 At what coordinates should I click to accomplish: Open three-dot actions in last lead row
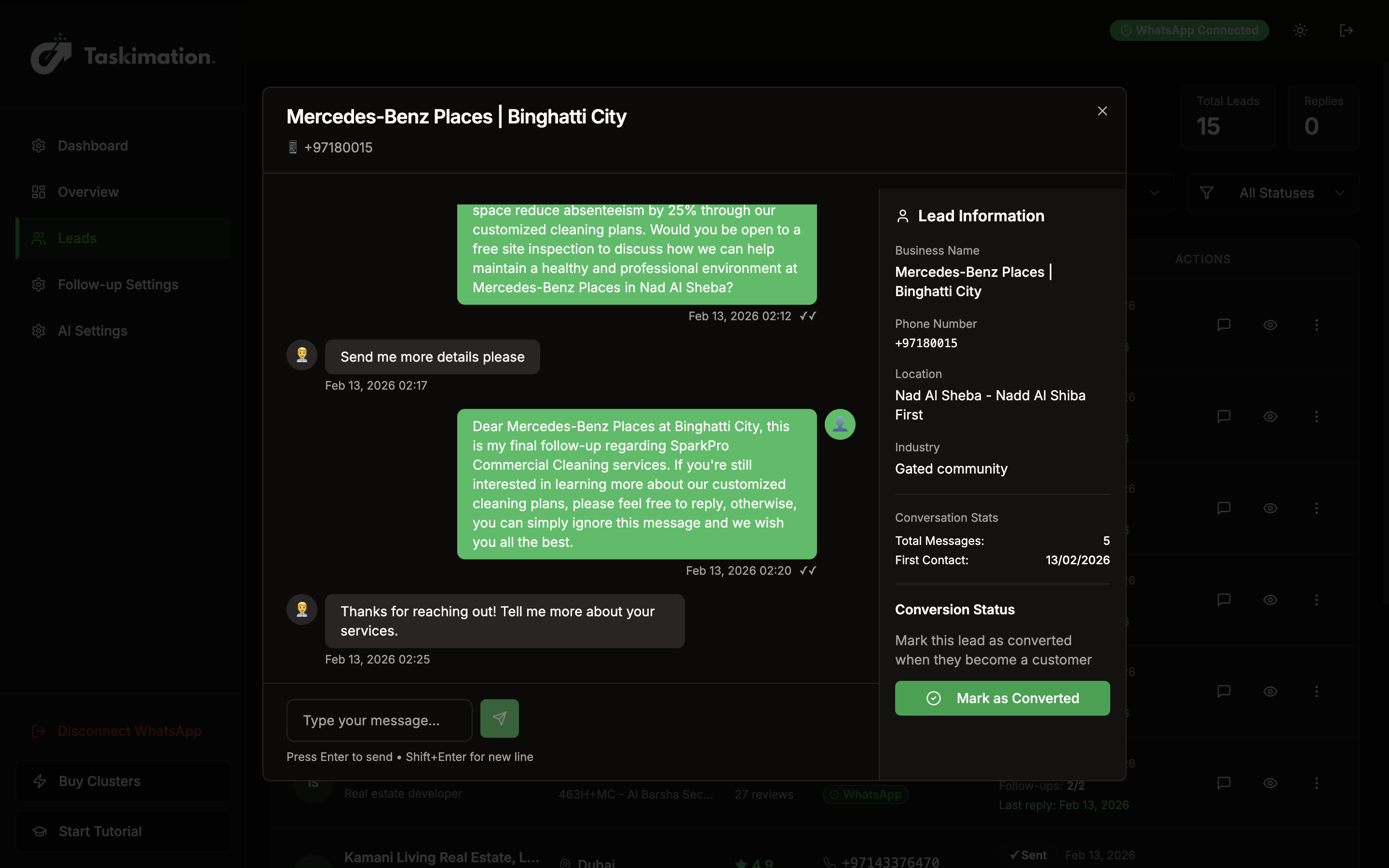1316,783
